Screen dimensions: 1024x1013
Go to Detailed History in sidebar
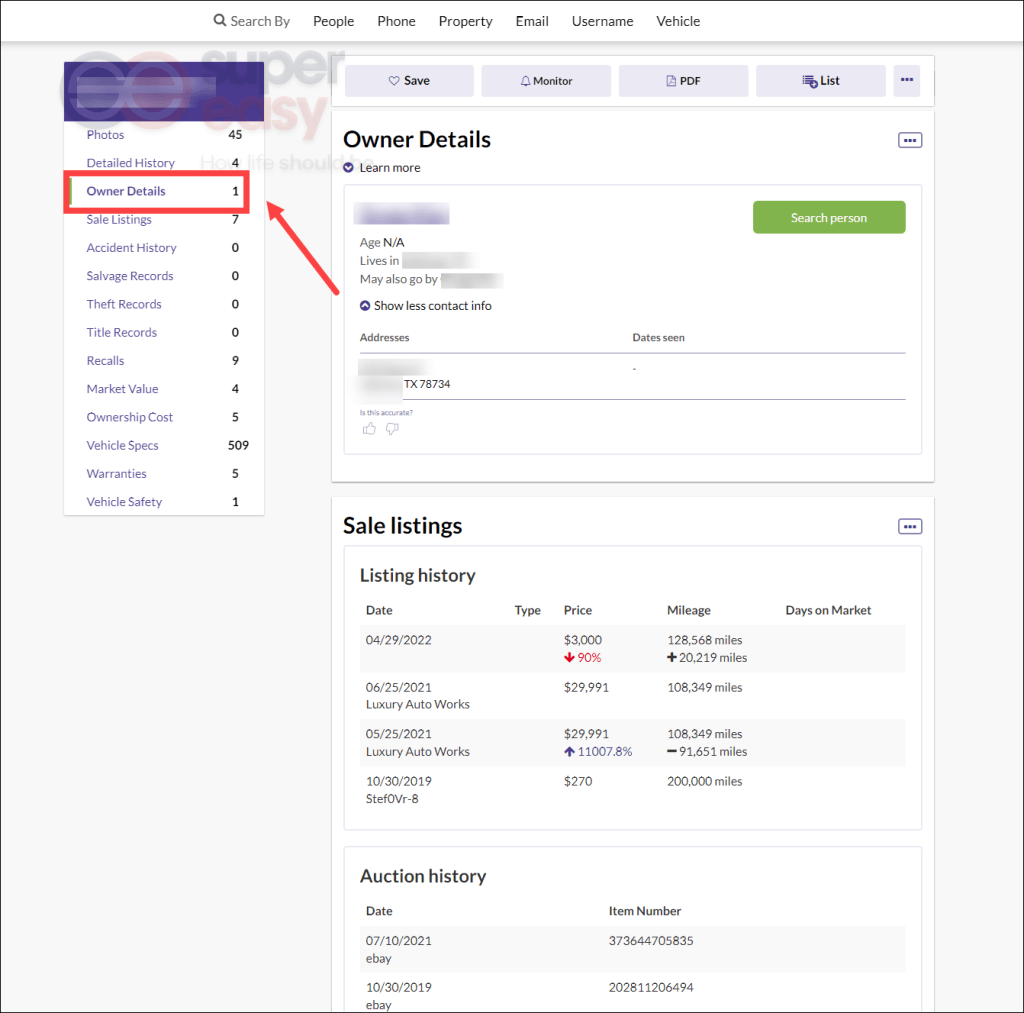(x=131, y=163)
